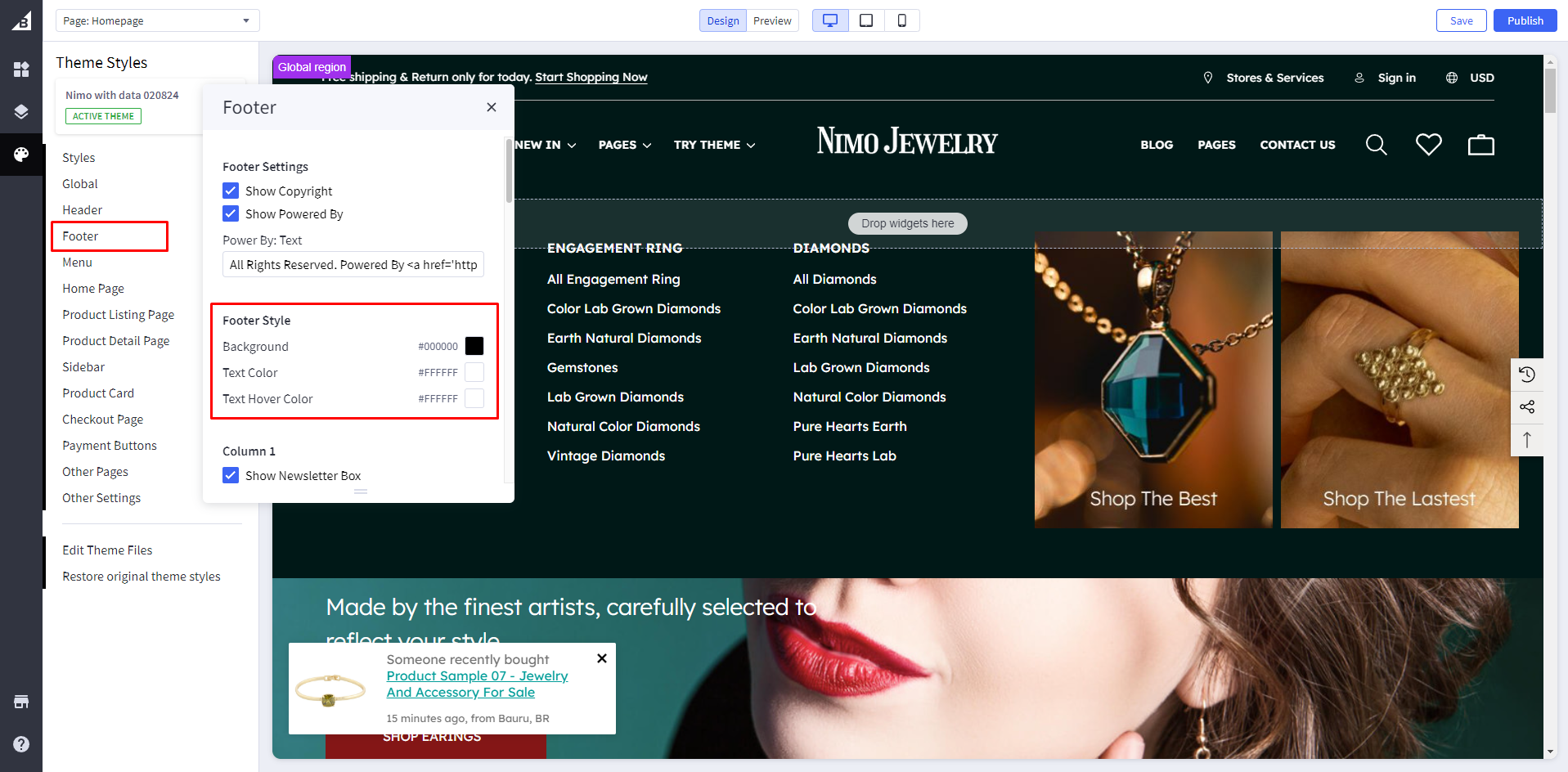This screenshot has width=1568, height=772.
Task: Click the Power By Text input field
Action: coord(353,265)
